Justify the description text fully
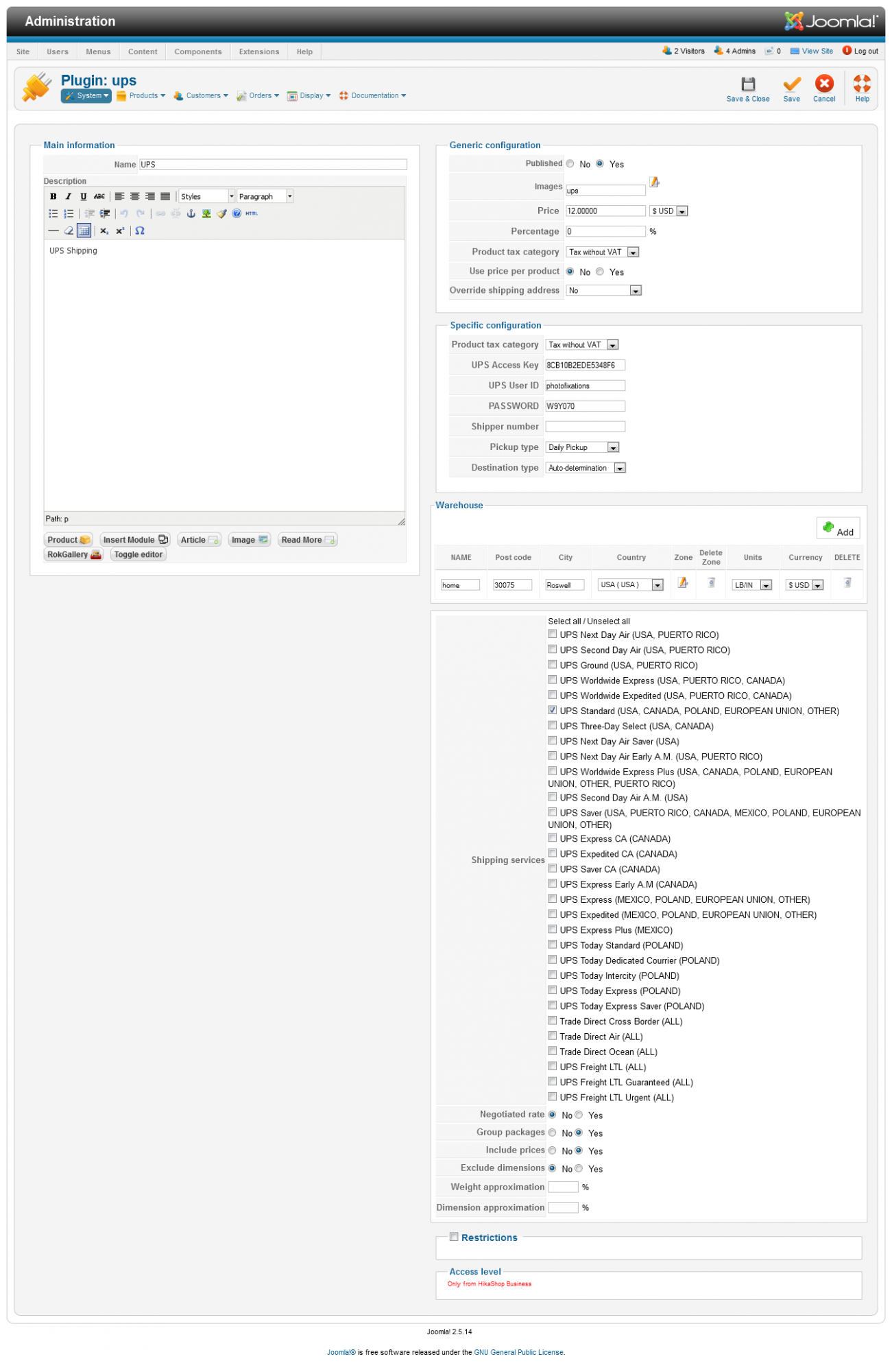Screen dimensions: 892x1372 tap(165, 196)
